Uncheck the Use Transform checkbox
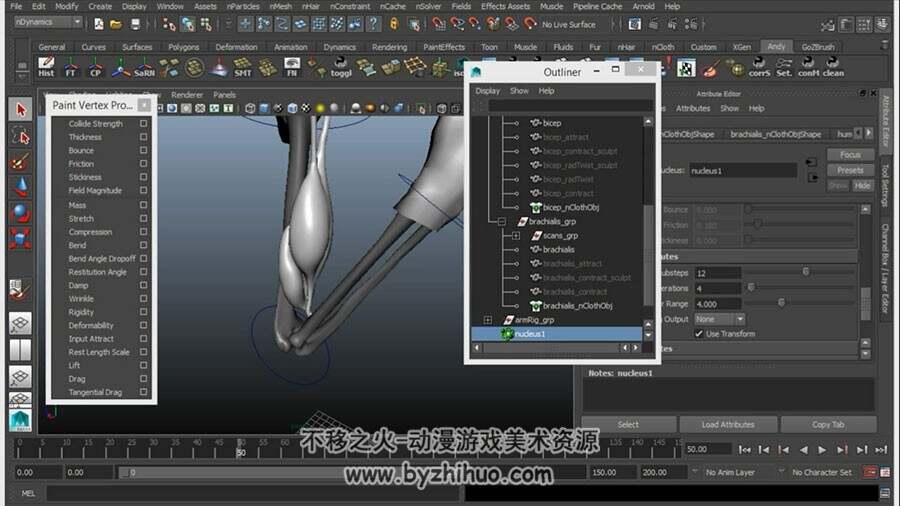900x506 pixels. (699, 333)
